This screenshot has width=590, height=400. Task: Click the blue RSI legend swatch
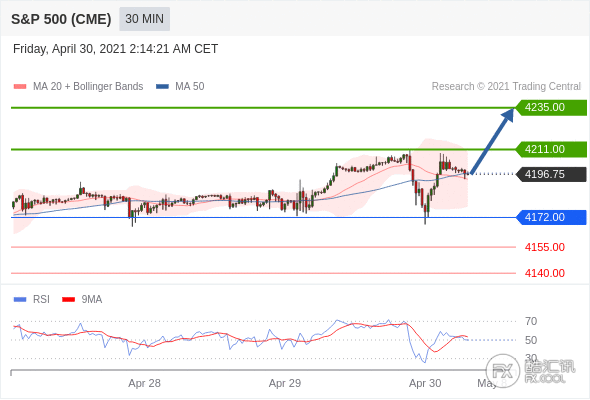20,300
